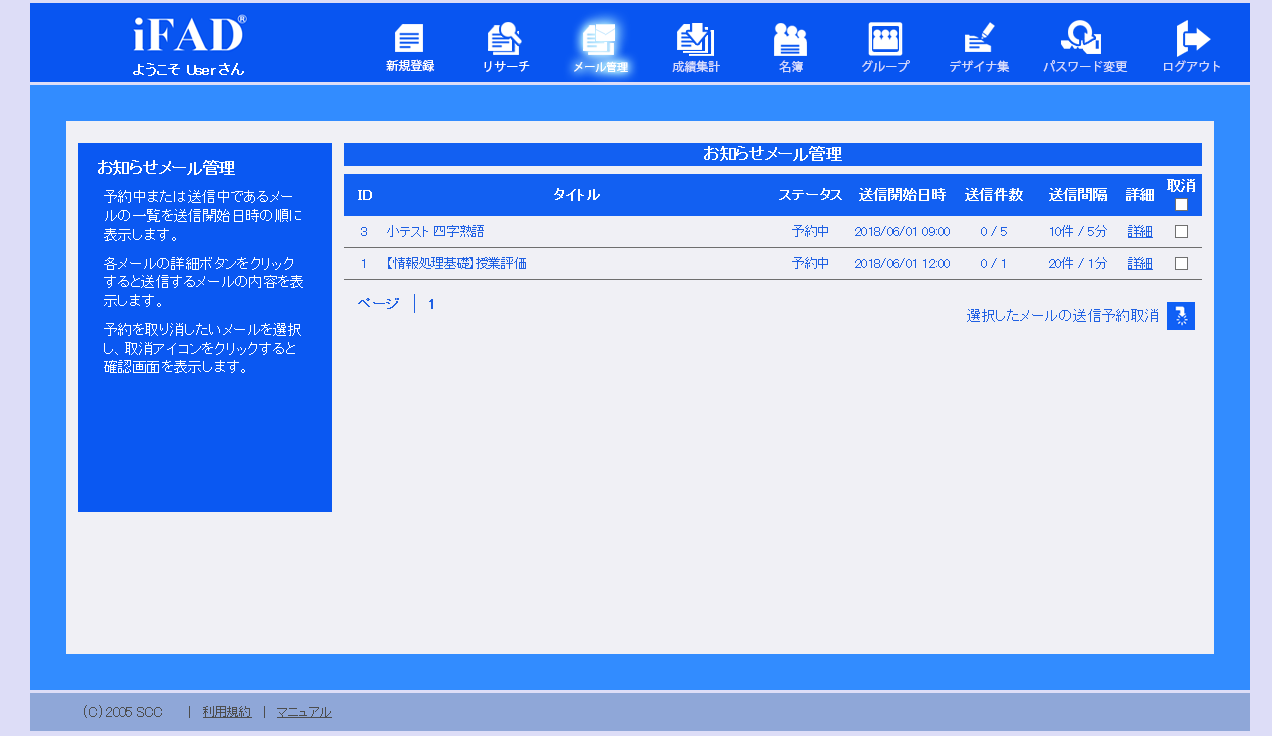The height and width of the screenshot is (736, 1272).
Task: Check the 取消 box for 【情報処理基礎】授業評価
Action: pos(1181,263)
